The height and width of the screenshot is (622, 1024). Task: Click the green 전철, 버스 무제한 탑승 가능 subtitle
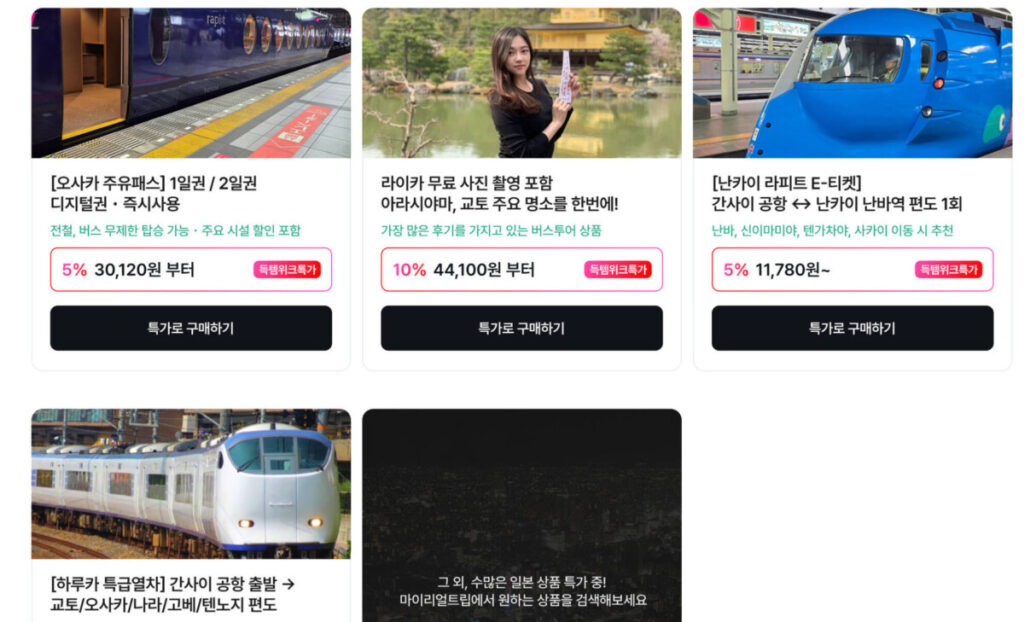click(x=176, y=231)
